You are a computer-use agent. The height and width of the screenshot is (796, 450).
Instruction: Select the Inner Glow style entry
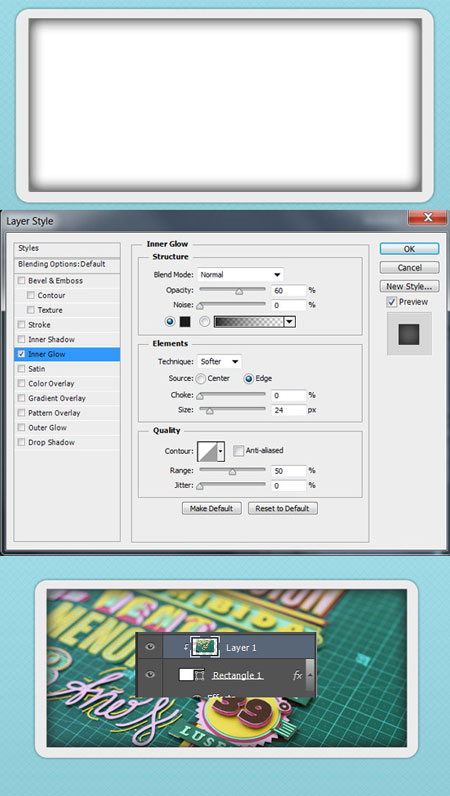67,354
